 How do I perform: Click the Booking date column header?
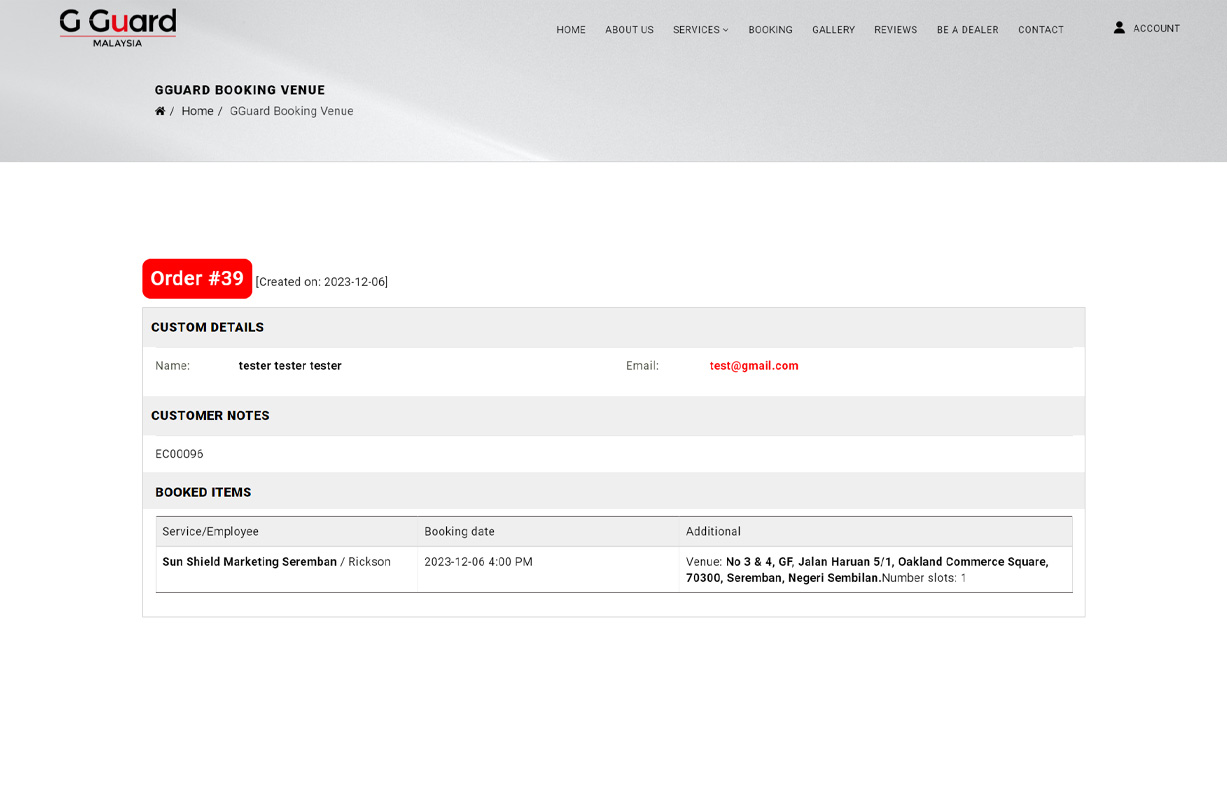pyautogui.click(x=459, y=532)
